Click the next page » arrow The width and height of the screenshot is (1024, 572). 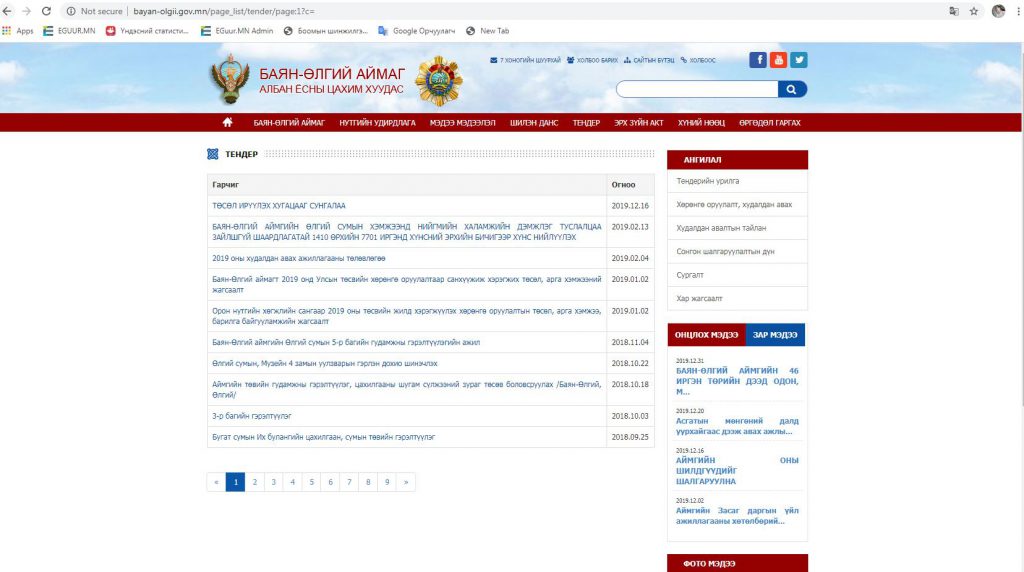(405, 482)
